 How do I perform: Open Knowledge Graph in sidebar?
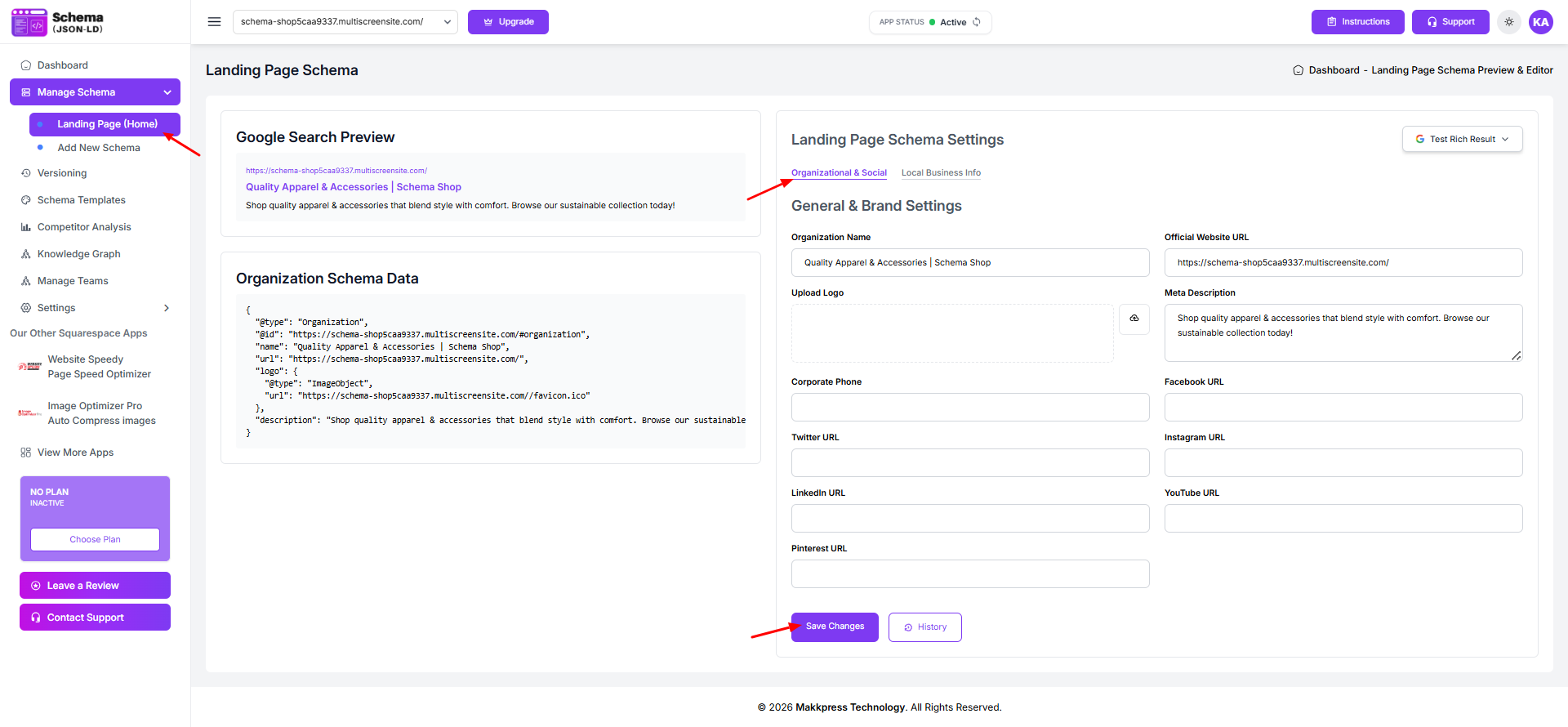78,254
